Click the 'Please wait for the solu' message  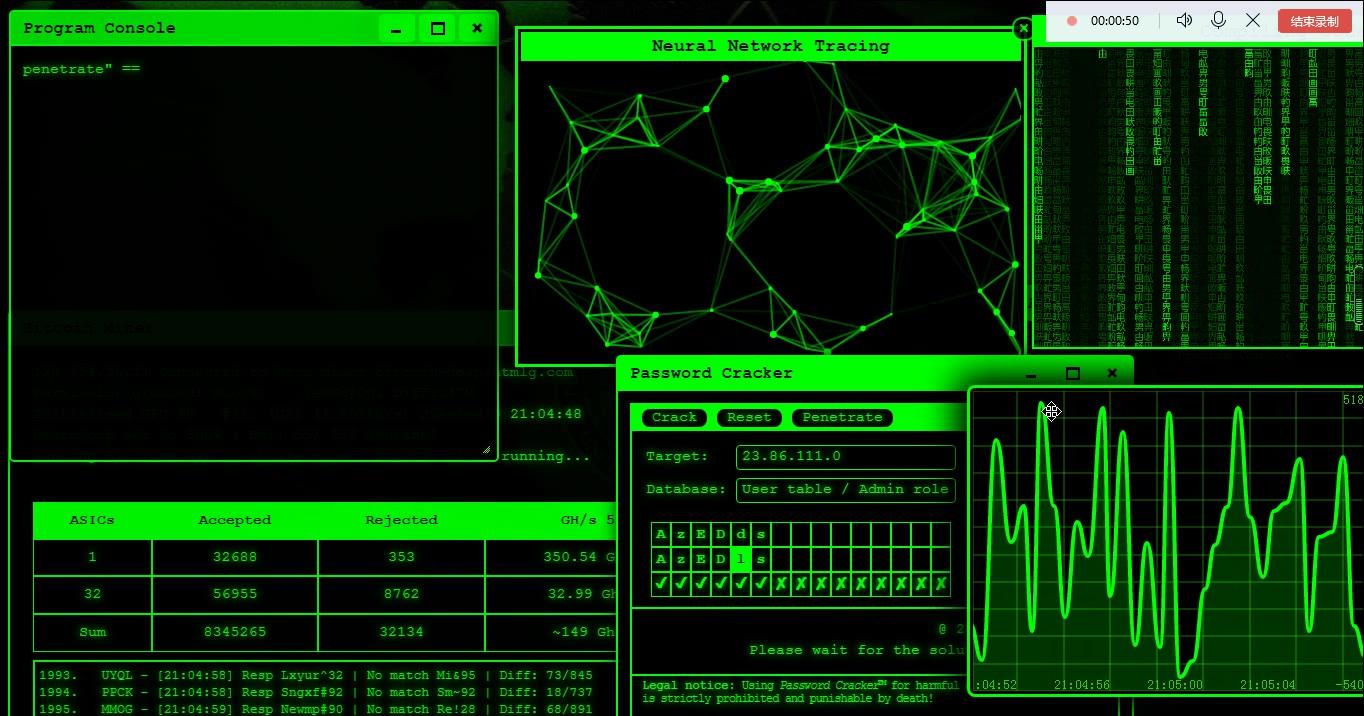pyautogui.click(x=858, y=650)
